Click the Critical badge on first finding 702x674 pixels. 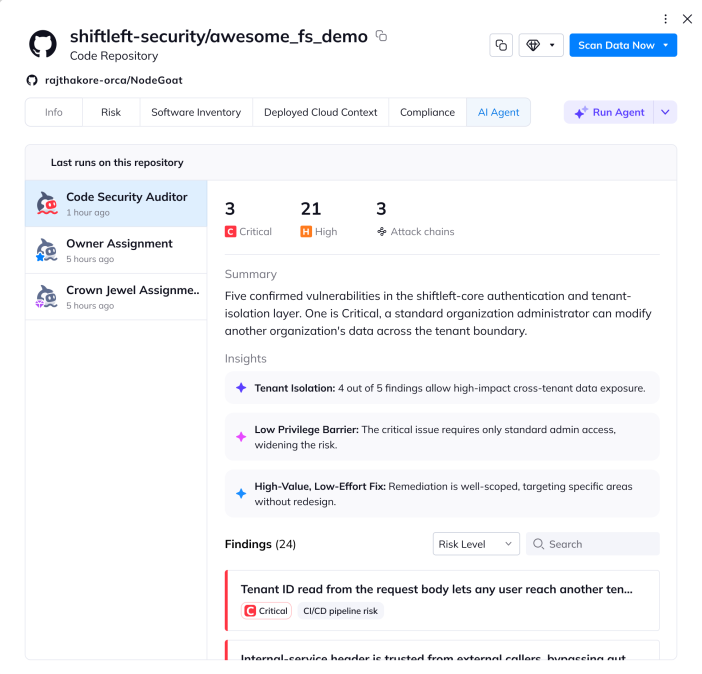coord(266,611)
